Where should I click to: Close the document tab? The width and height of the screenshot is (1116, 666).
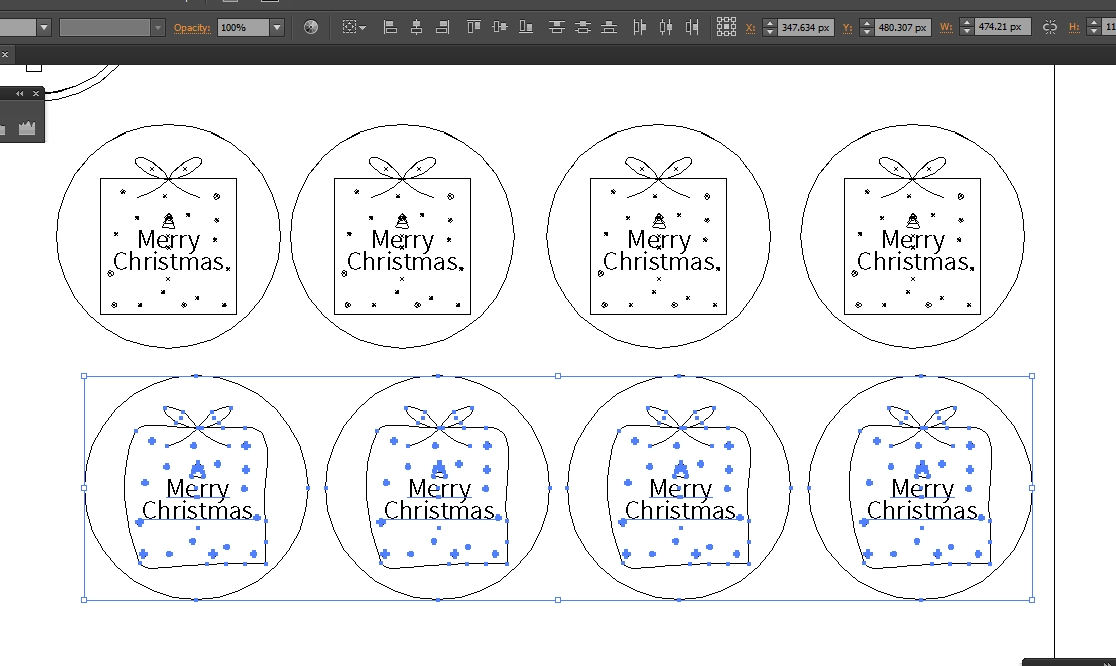tap(5, 54)
